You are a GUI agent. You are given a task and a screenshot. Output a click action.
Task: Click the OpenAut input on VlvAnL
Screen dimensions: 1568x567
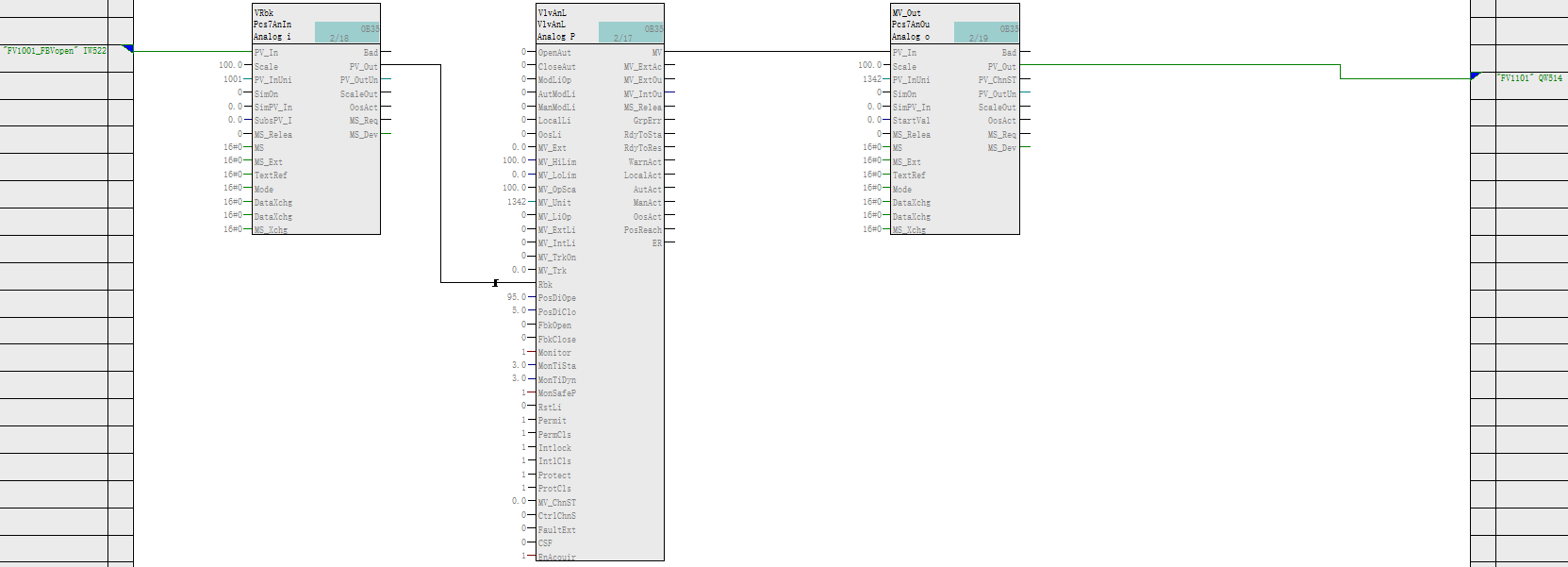pyautogui.click(x=554, y=53)
